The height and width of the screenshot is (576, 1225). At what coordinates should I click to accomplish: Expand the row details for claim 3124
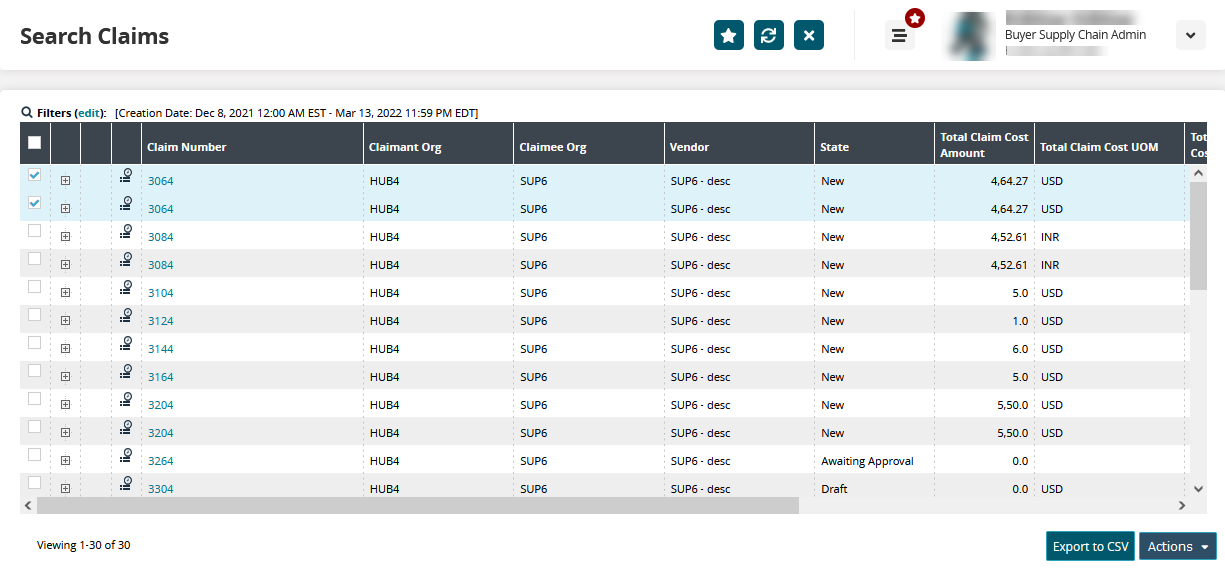point(65,321)
